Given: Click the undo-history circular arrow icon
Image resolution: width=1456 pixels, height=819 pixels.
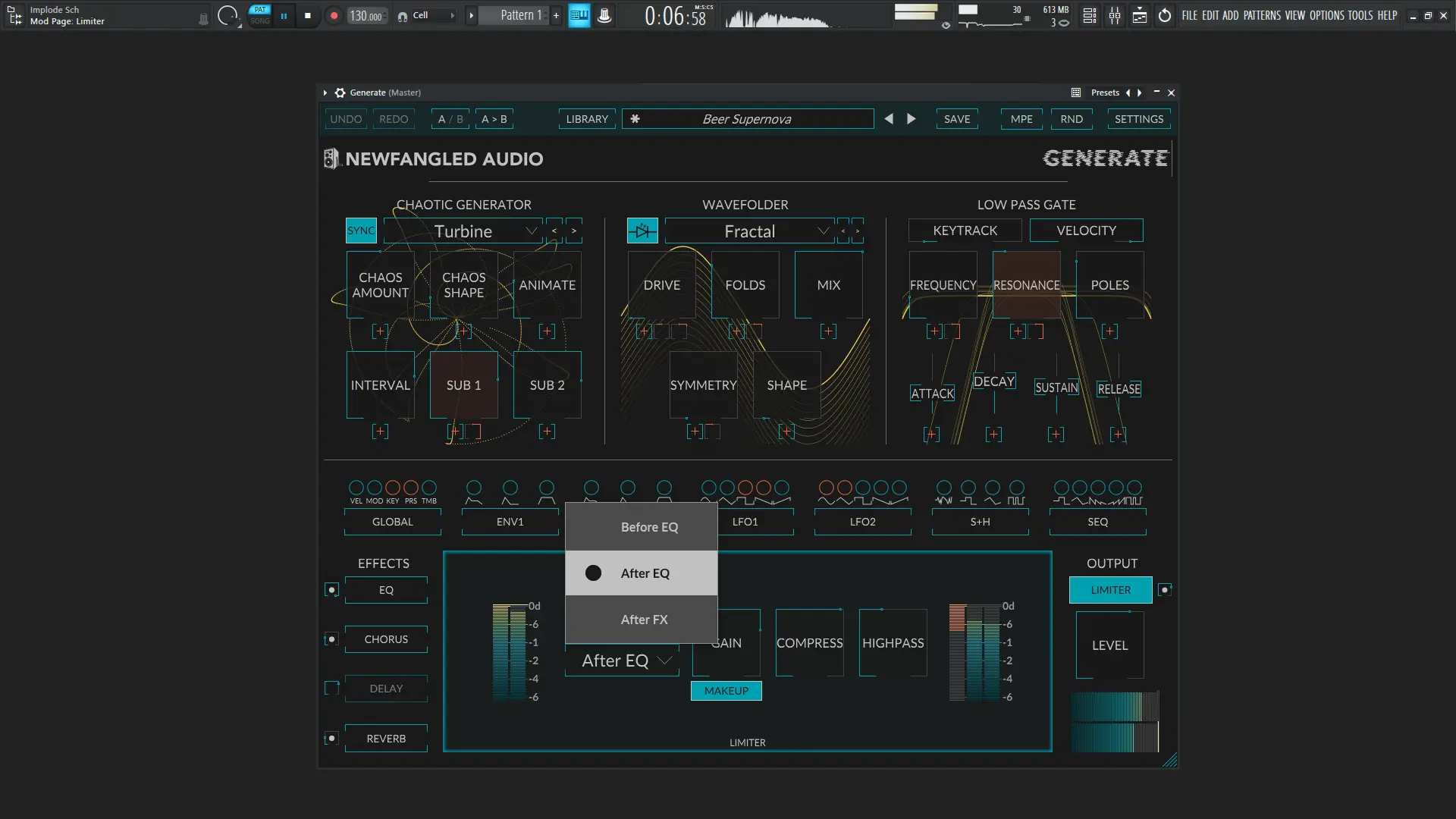Looking at the screenshot, I should [1165, 15].
